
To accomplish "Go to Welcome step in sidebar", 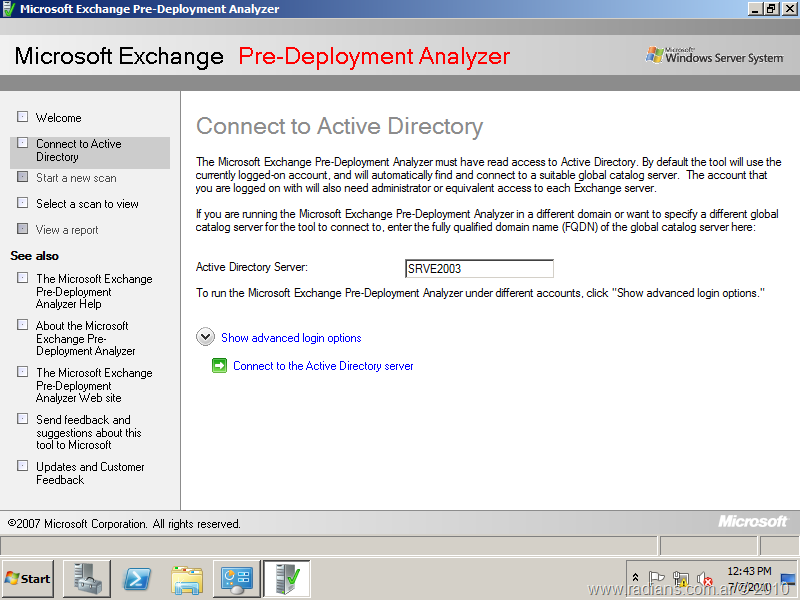I will (x=58, y=118).
